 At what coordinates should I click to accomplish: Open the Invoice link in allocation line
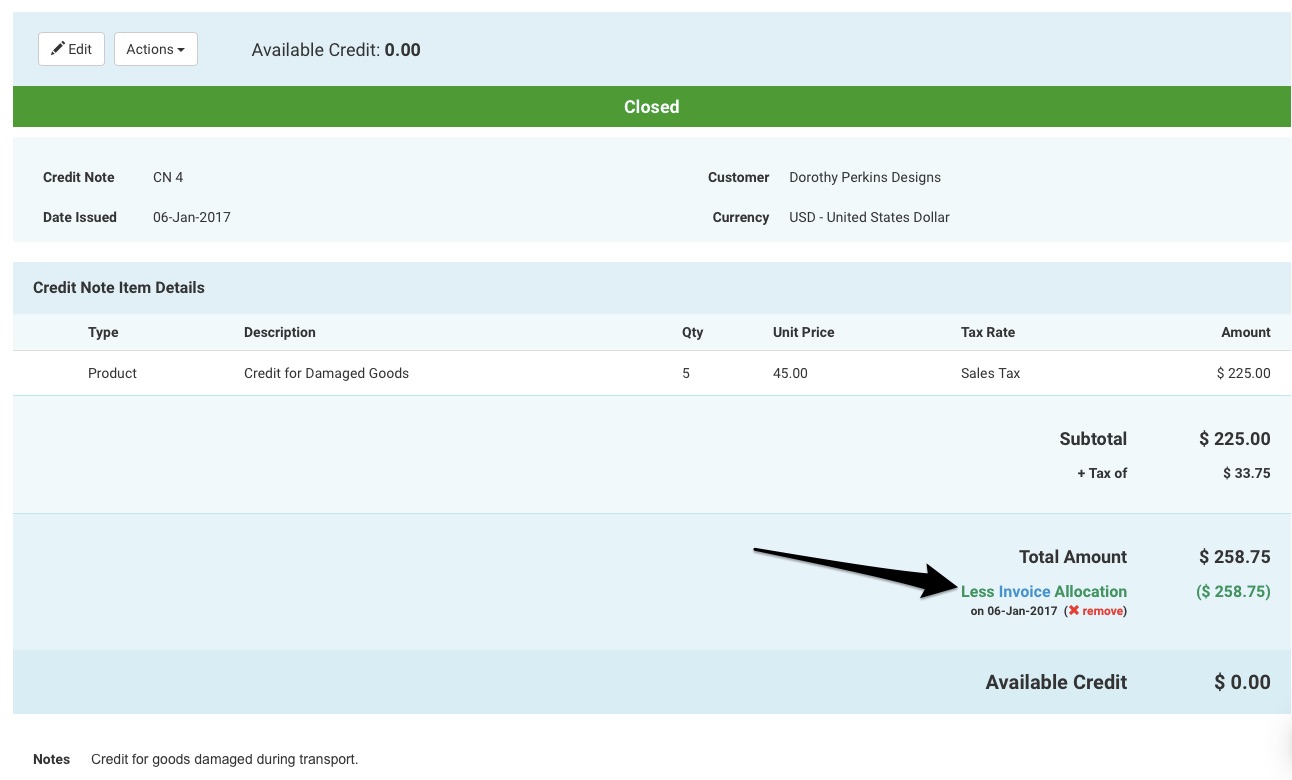click(x=1024, y=591)
